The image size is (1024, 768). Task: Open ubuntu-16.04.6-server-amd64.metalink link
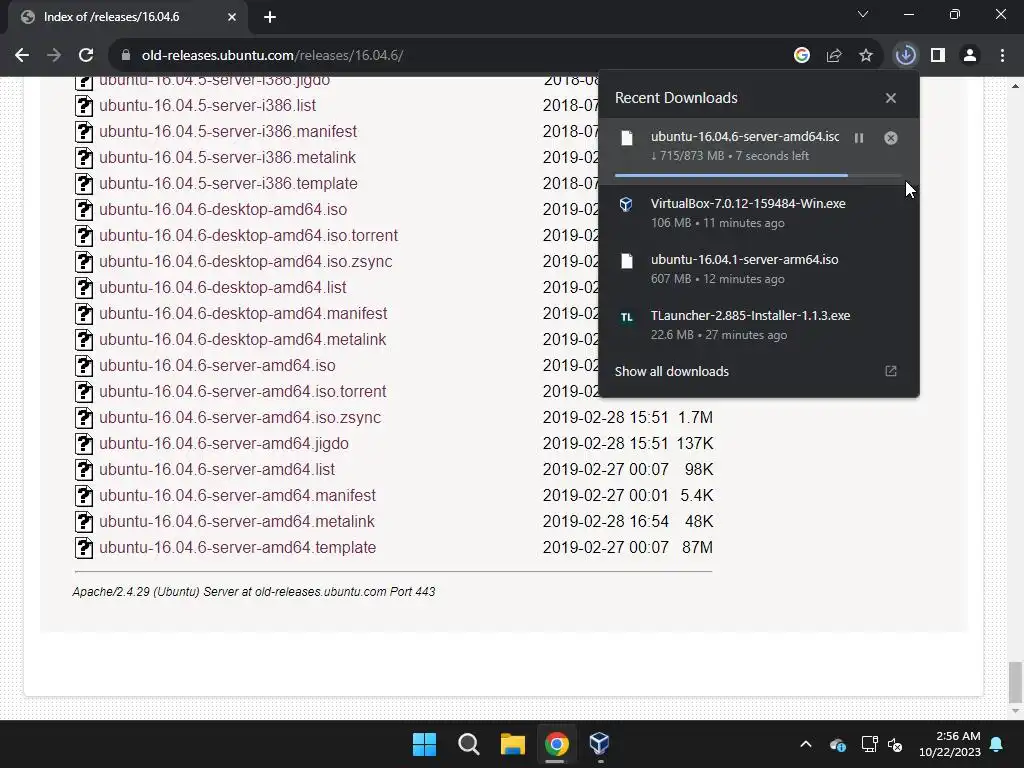coord(236,522)
